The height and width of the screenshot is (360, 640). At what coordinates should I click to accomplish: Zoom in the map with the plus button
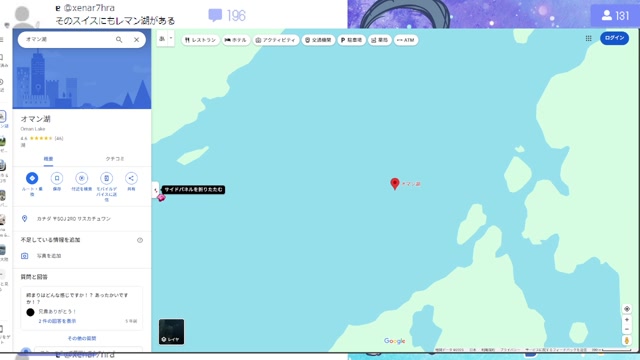point(627,320)
